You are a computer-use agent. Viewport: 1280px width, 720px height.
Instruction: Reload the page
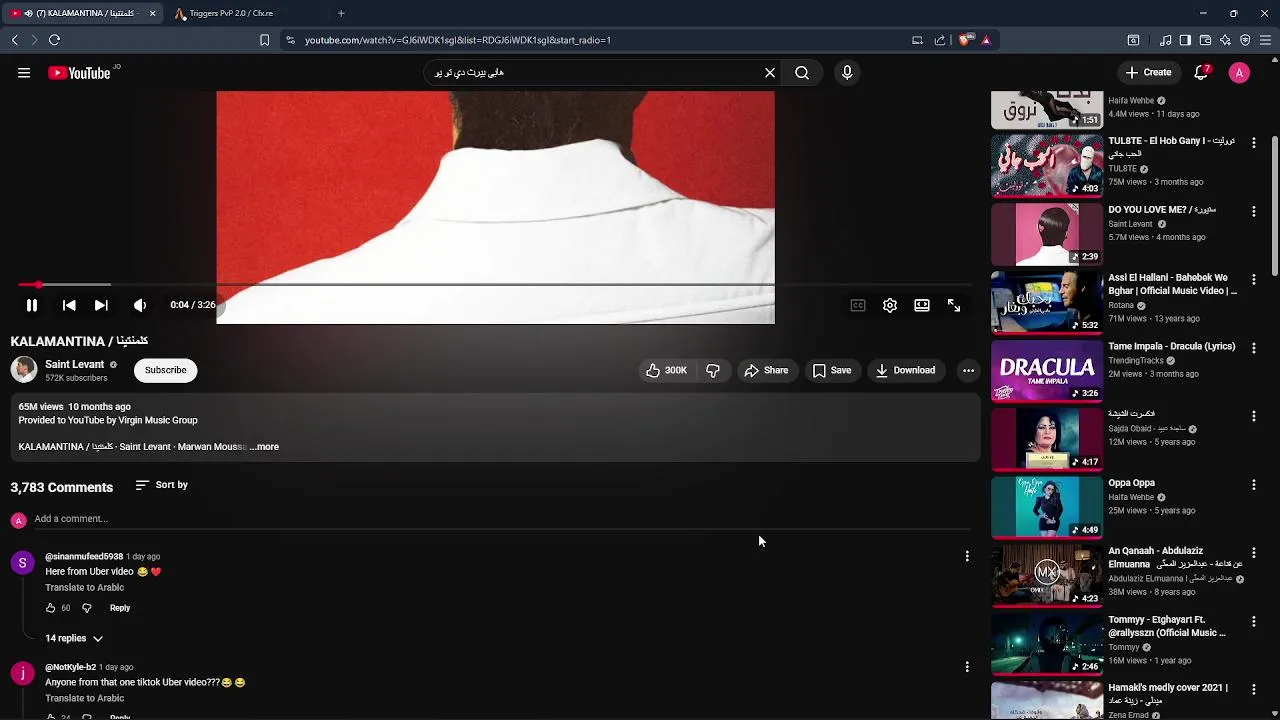coord(55,40)
